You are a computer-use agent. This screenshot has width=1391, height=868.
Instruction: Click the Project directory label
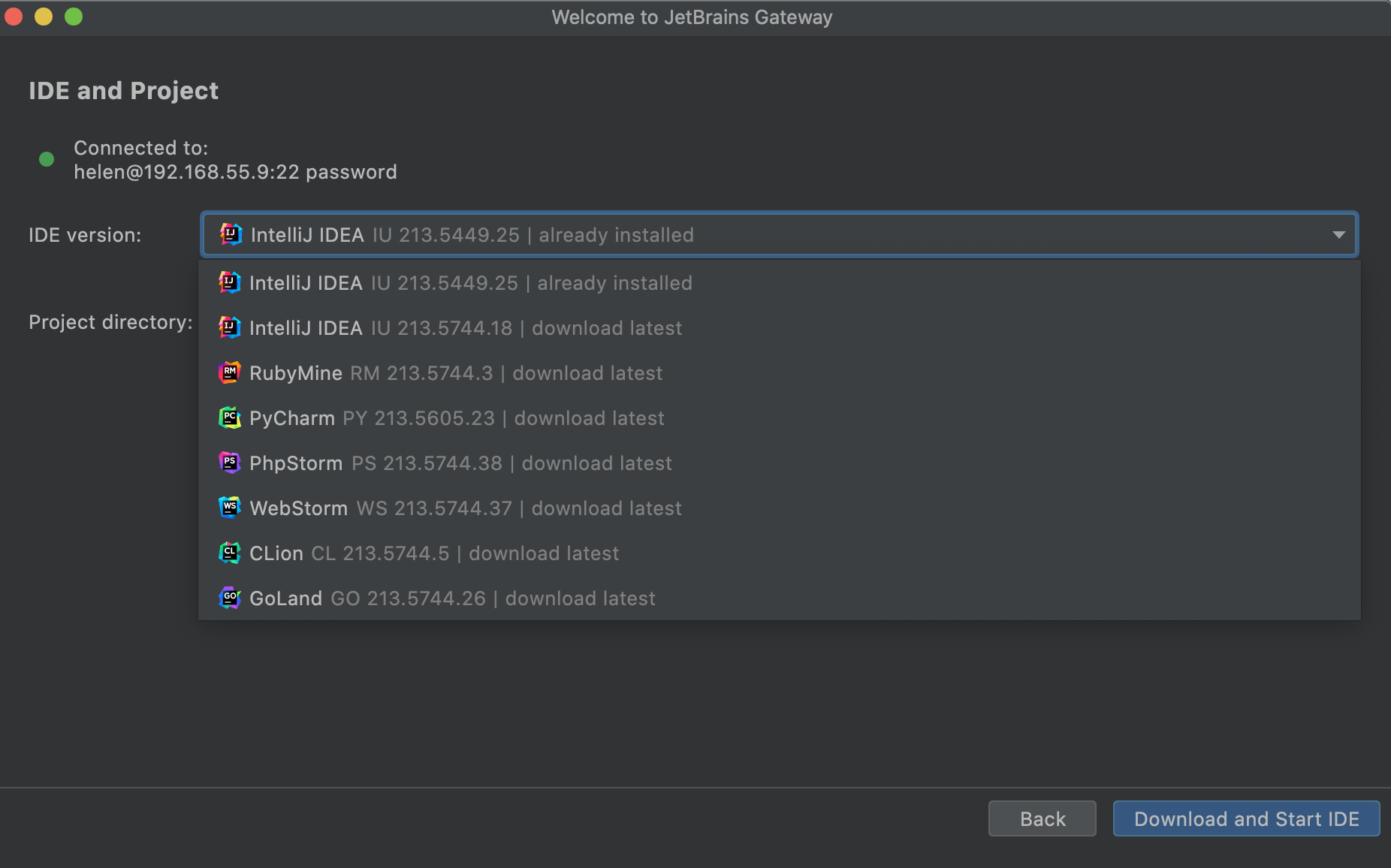(110, 322)
